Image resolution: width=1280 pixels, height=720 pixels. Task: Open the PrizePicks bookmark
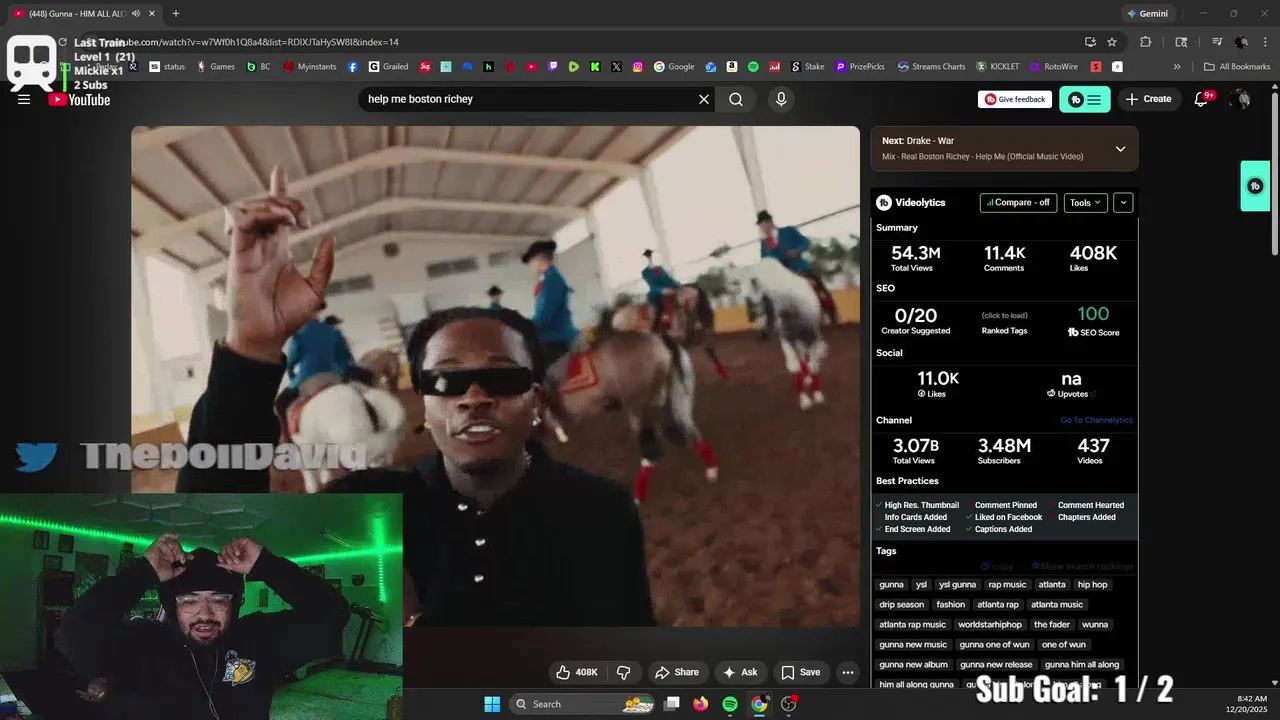click(860, 67)
